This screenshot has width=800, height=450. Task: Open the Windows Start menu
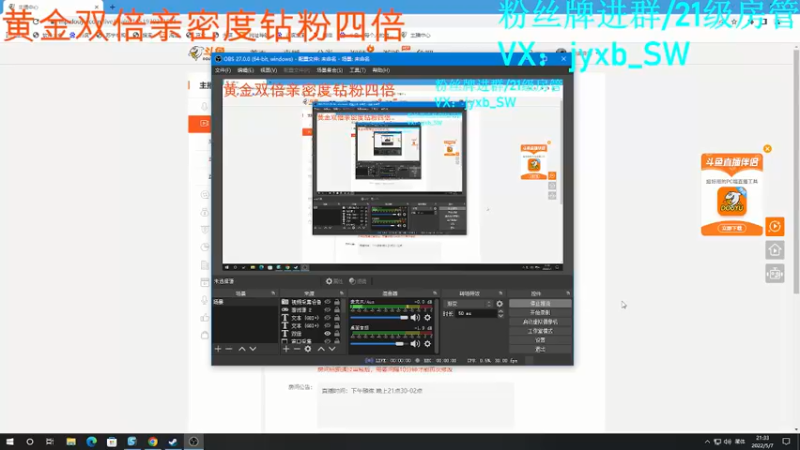[x=10, y=442]
